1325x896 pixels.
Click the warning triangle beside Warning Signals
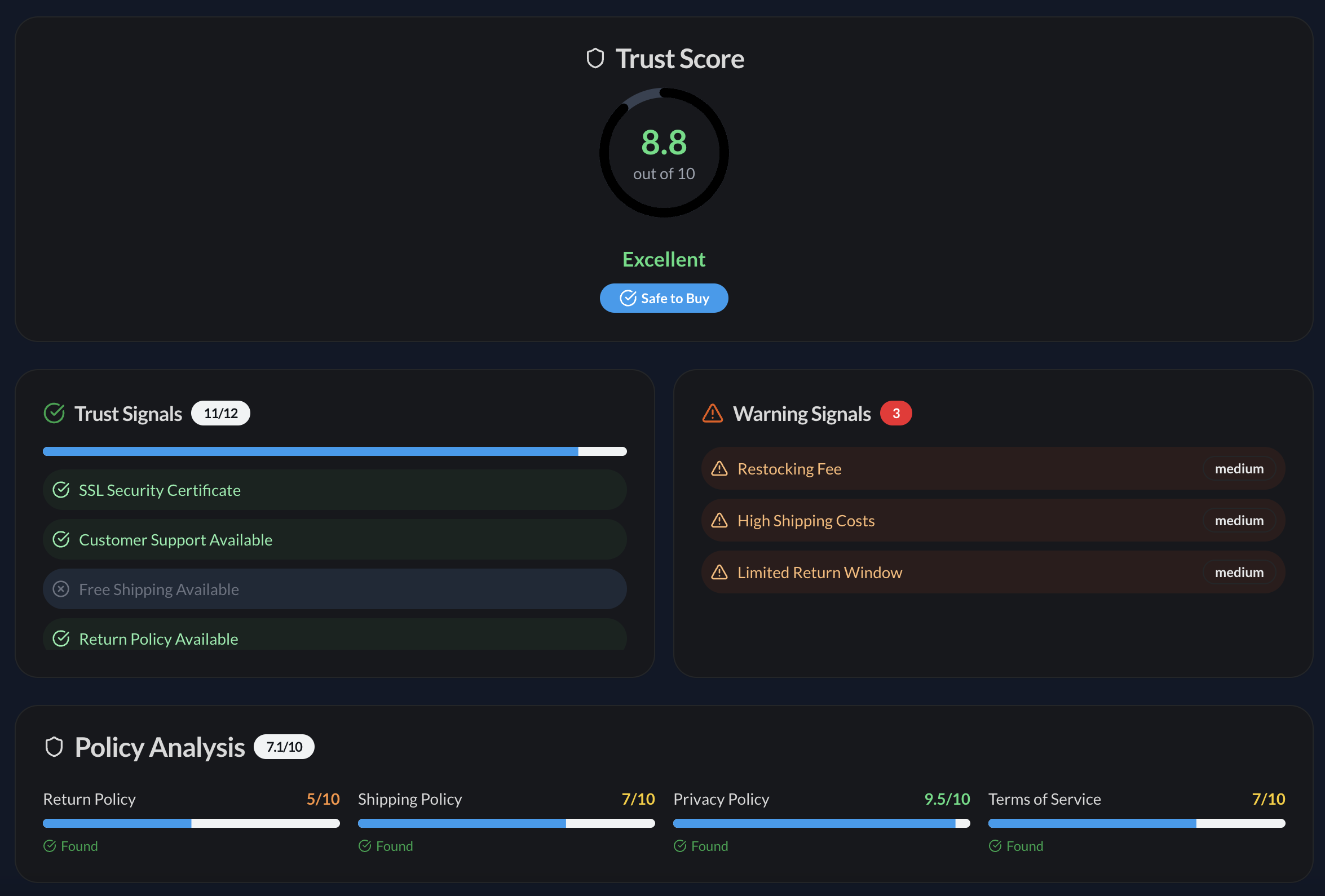coord(712,413)
